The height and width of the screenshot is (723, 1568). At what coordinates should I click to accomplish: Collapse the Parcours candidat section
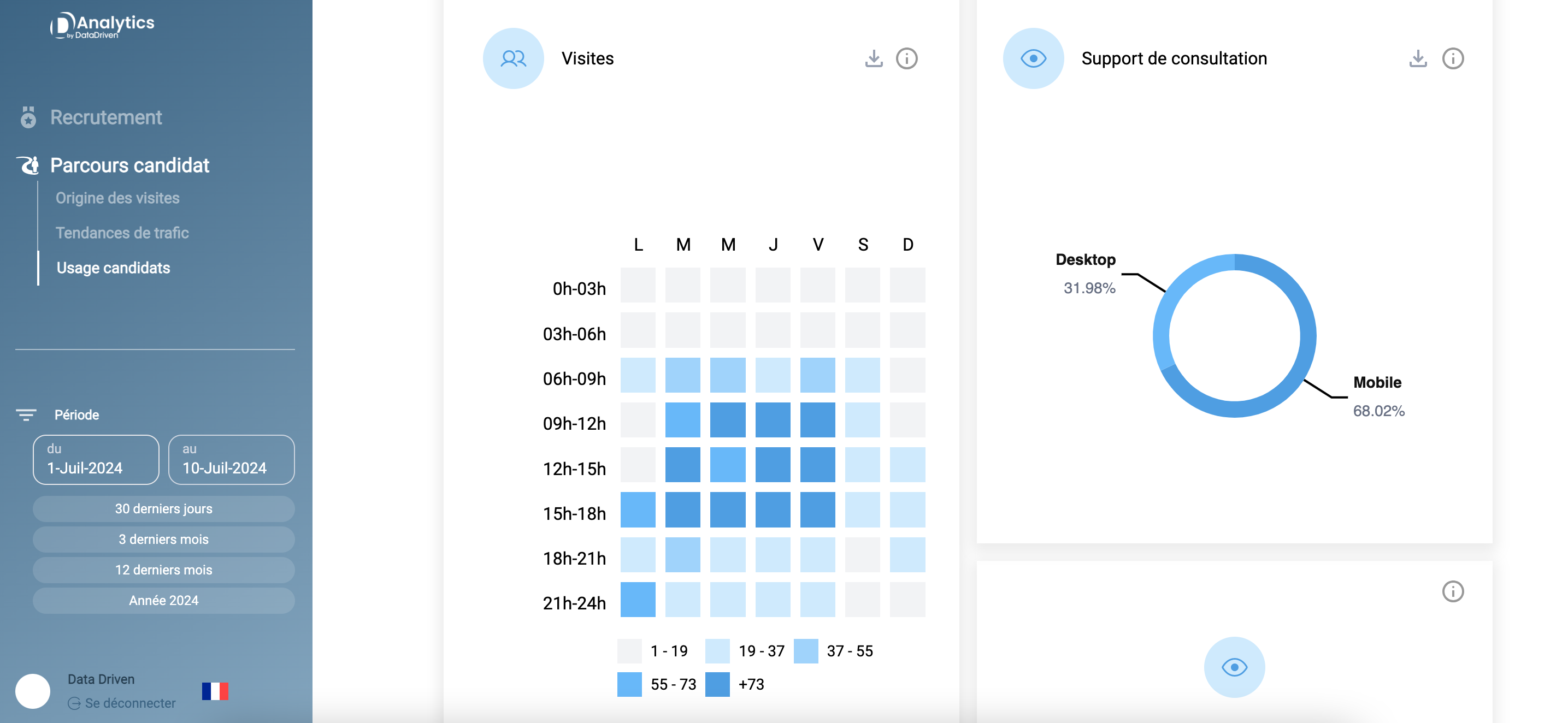pos(129,165)
